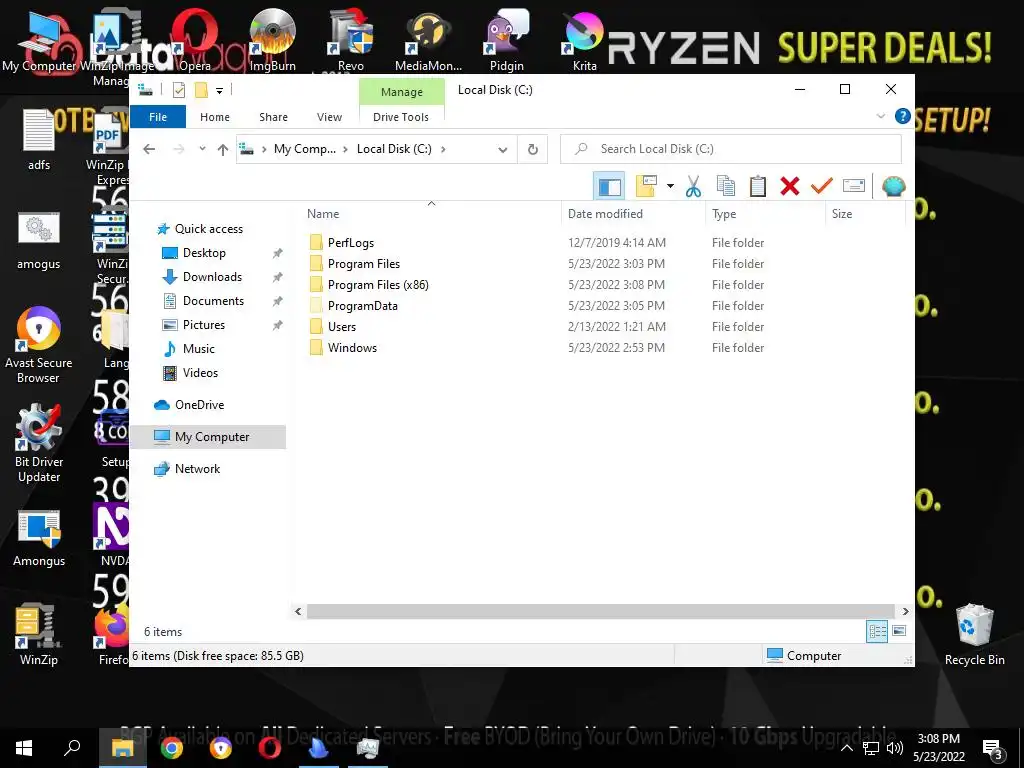Select Avast Secure Browser desktop icon
The image size is (1024, 768).
pyautogui.click(x=39, y=345)
